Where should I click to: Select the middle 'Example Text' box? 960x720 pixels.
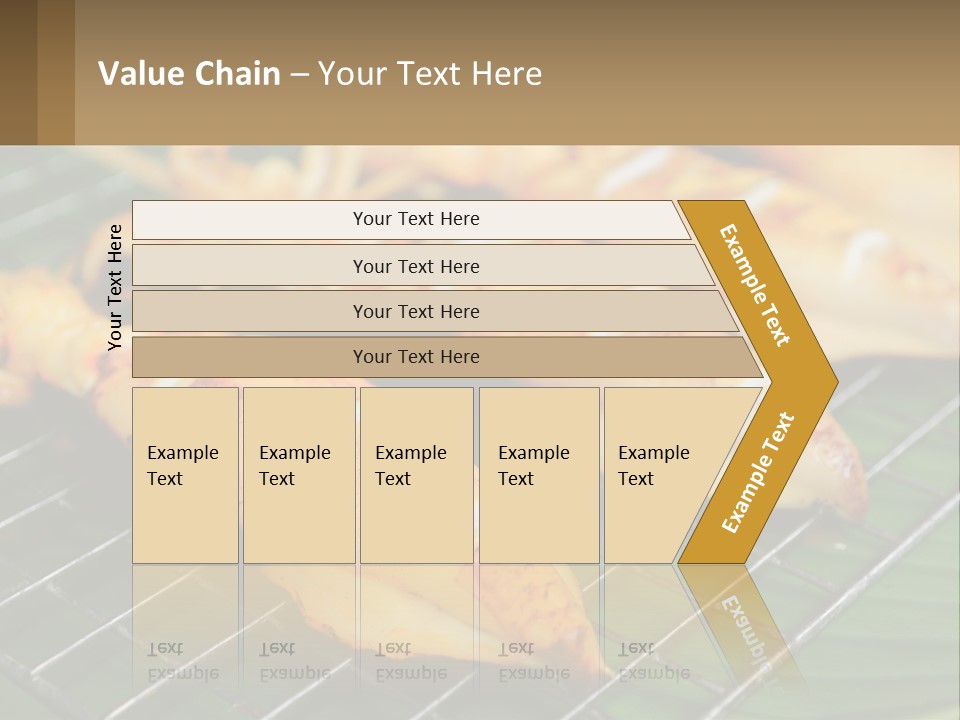point(416,474)
